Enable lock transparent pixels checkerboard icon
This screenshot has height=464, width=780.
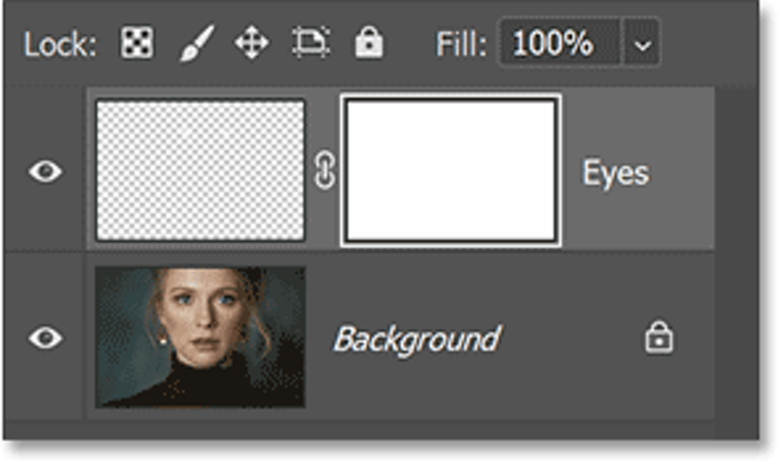tap(137, 43)
